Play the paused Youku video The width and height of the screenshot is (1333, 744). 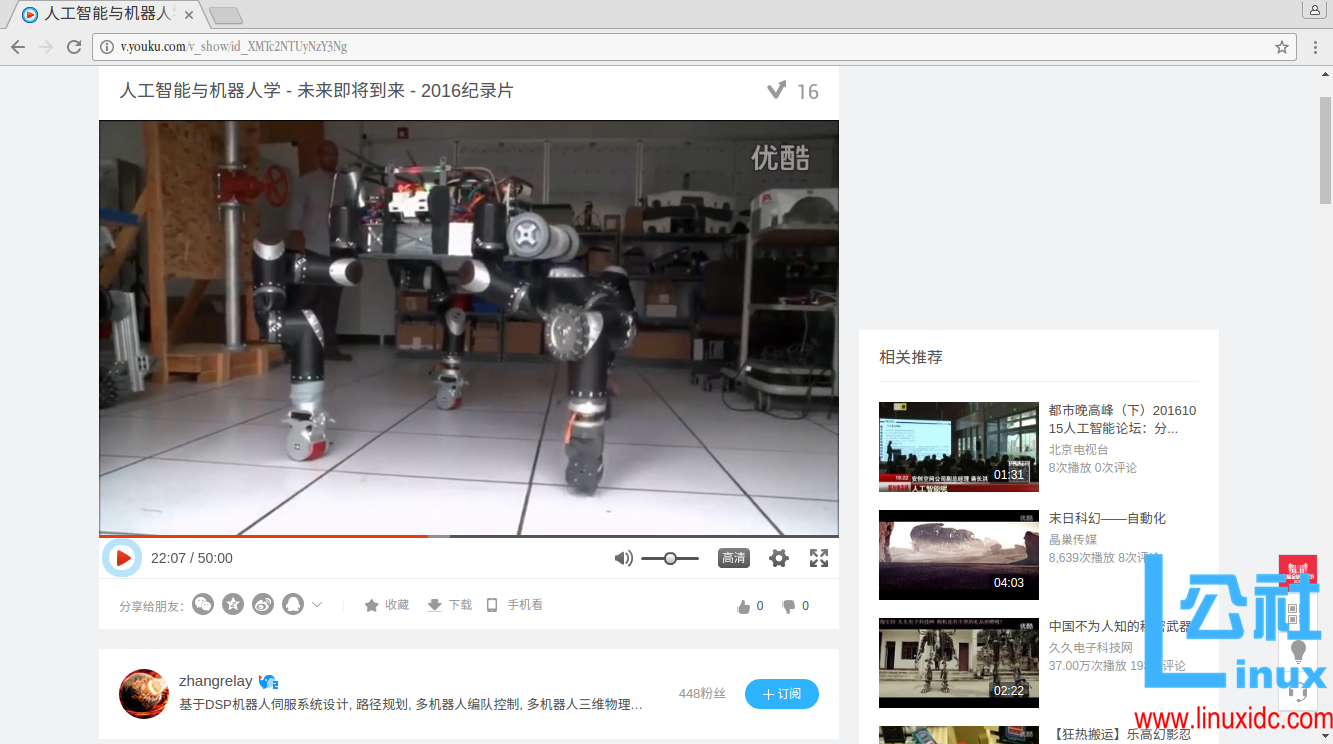[122, 558]
